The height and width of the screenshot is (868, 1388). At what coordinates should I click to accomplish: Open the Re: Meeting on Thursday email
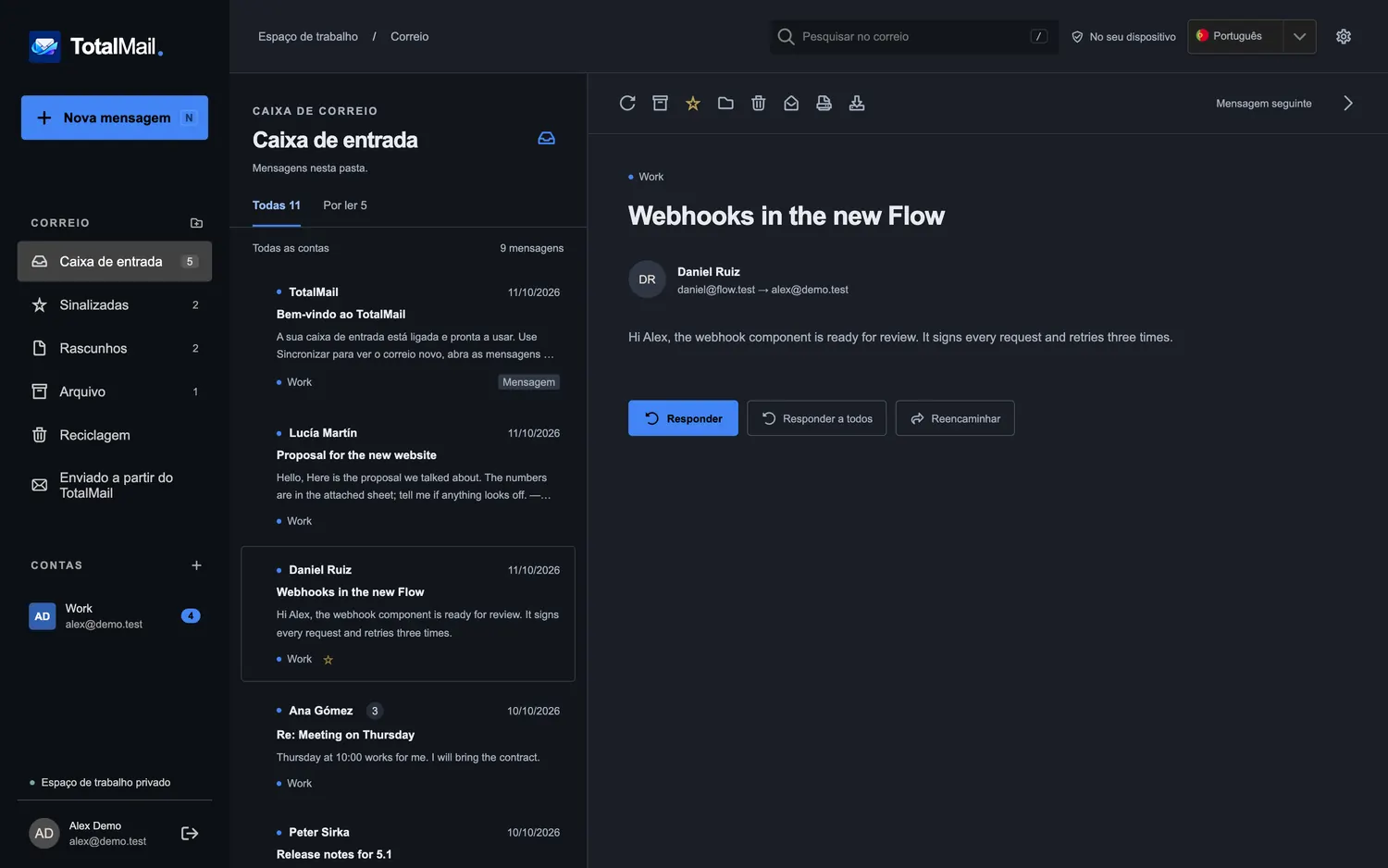pyautogui.click(x=408, y=747)
